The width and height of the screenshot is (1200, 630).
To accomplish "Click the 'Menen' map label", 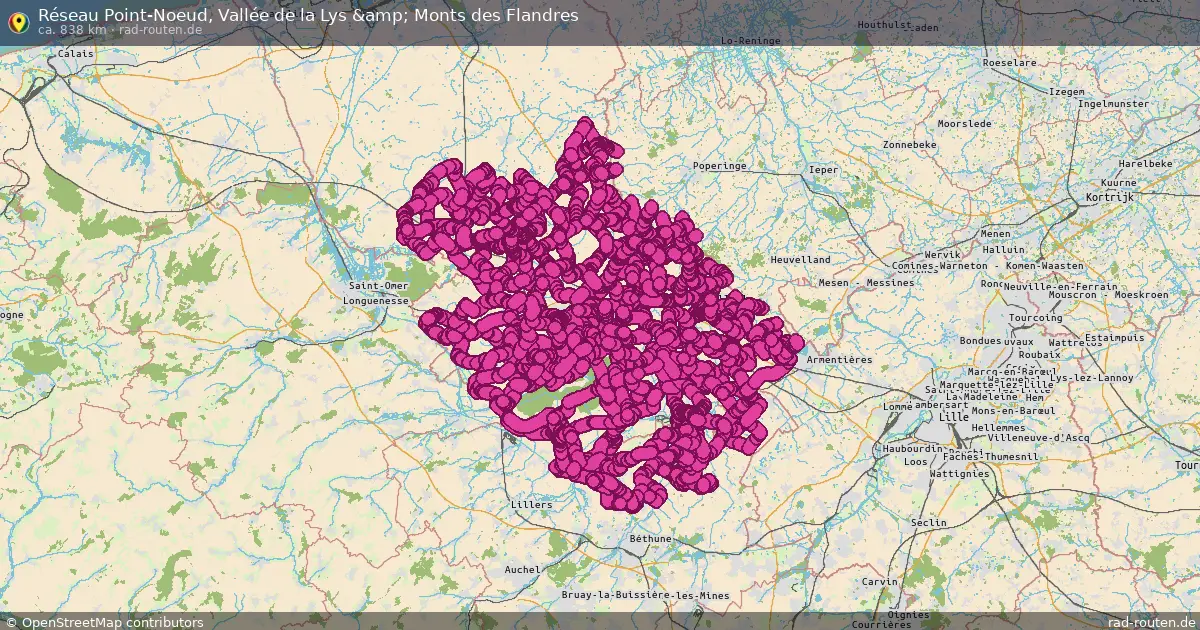I will (996, 235).
